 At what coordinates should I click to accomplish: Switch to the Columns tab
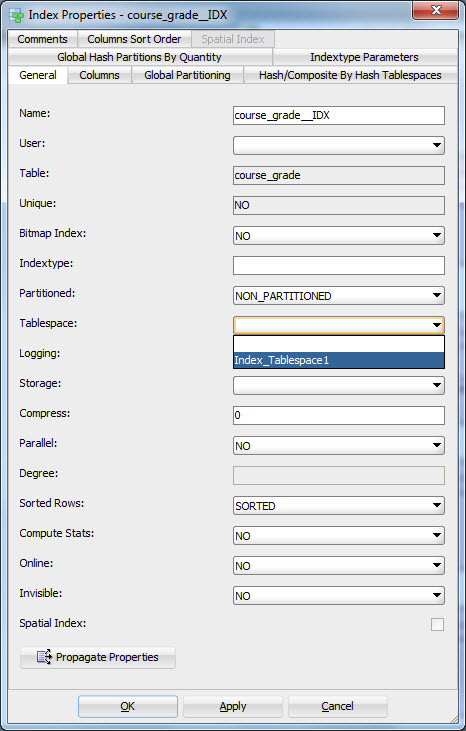[x=99, y=75]
